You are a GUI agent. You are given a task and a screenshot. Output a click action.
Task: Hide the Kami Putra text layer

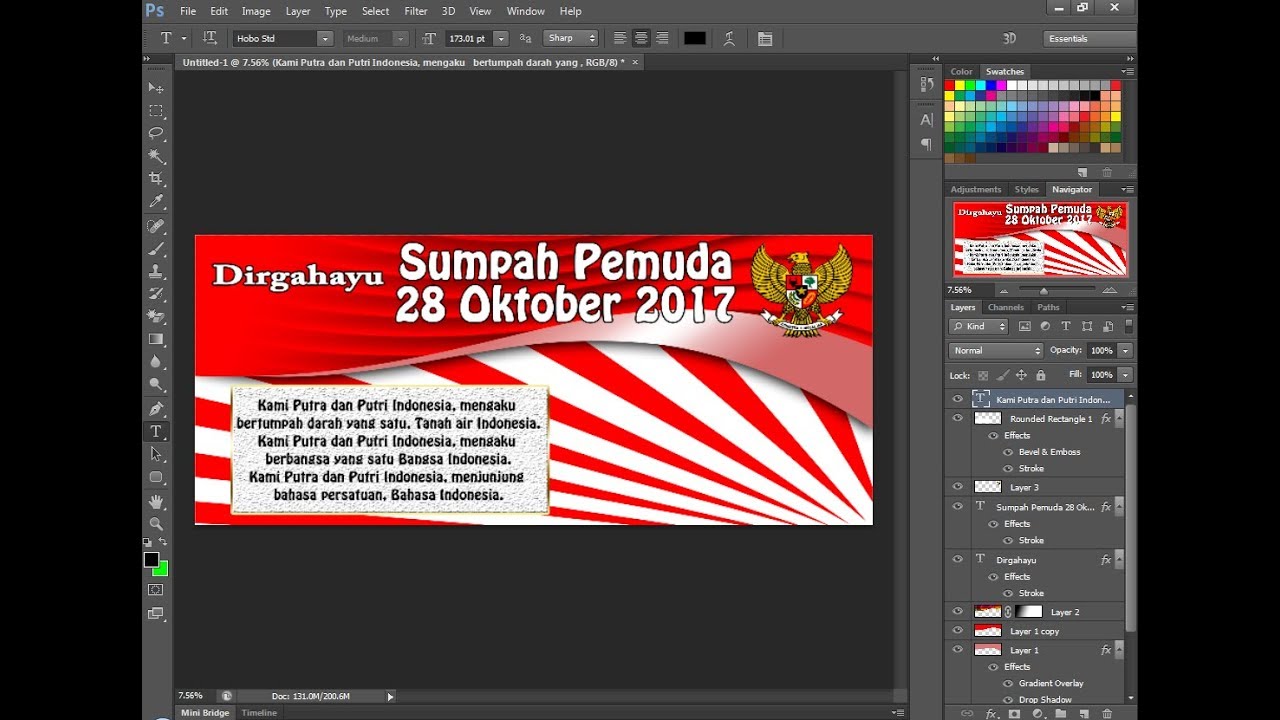[x=958, y=399]
